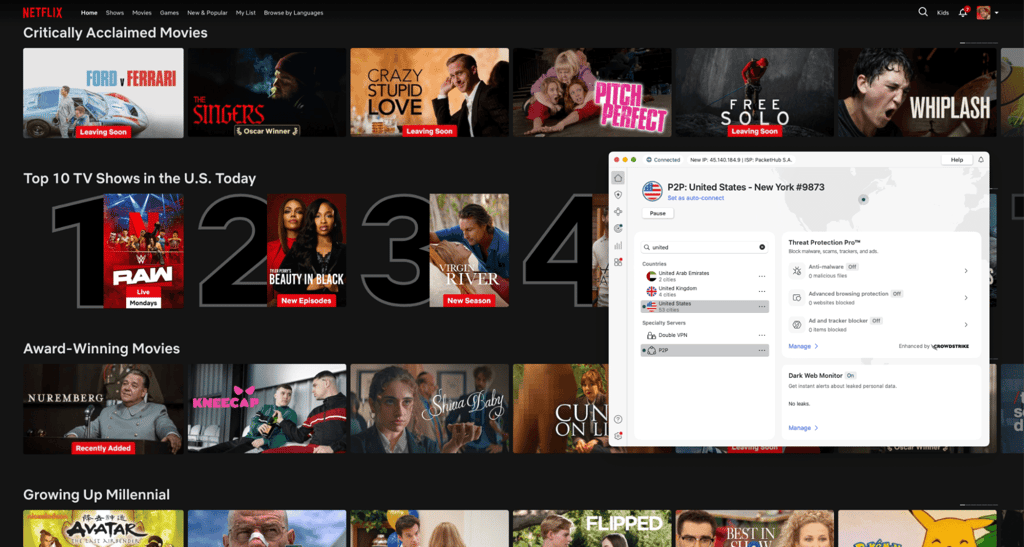
Task: Open VPN Home sidebar icon
Action: coord(618,178)
